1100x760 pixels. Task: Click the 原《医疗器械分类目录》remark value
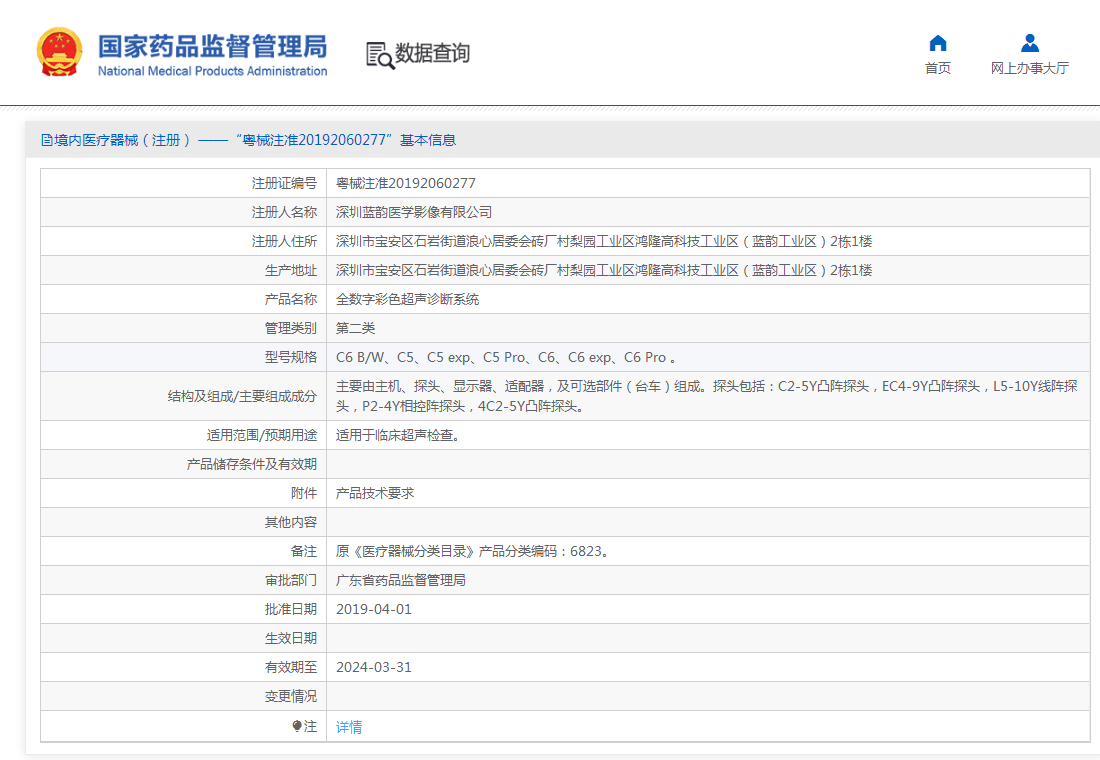474,551
